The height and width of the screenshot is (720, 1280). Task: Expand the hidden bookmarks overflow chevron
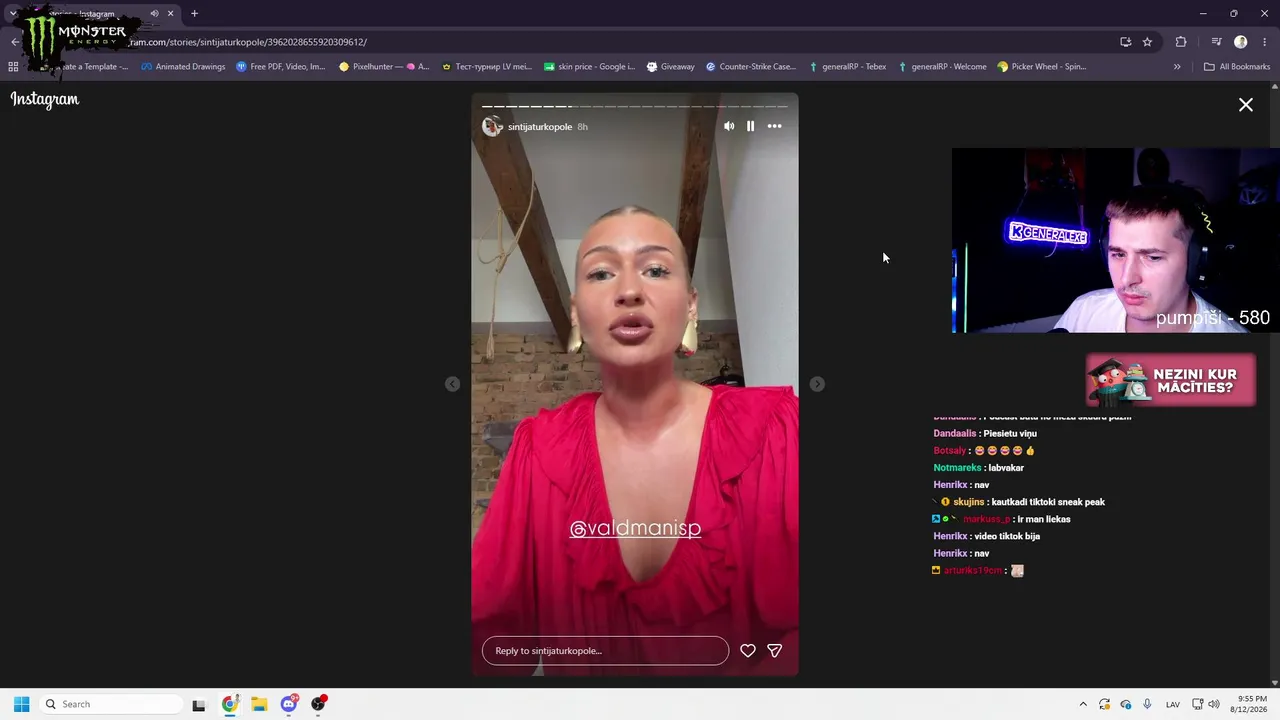pos(1177,67)
